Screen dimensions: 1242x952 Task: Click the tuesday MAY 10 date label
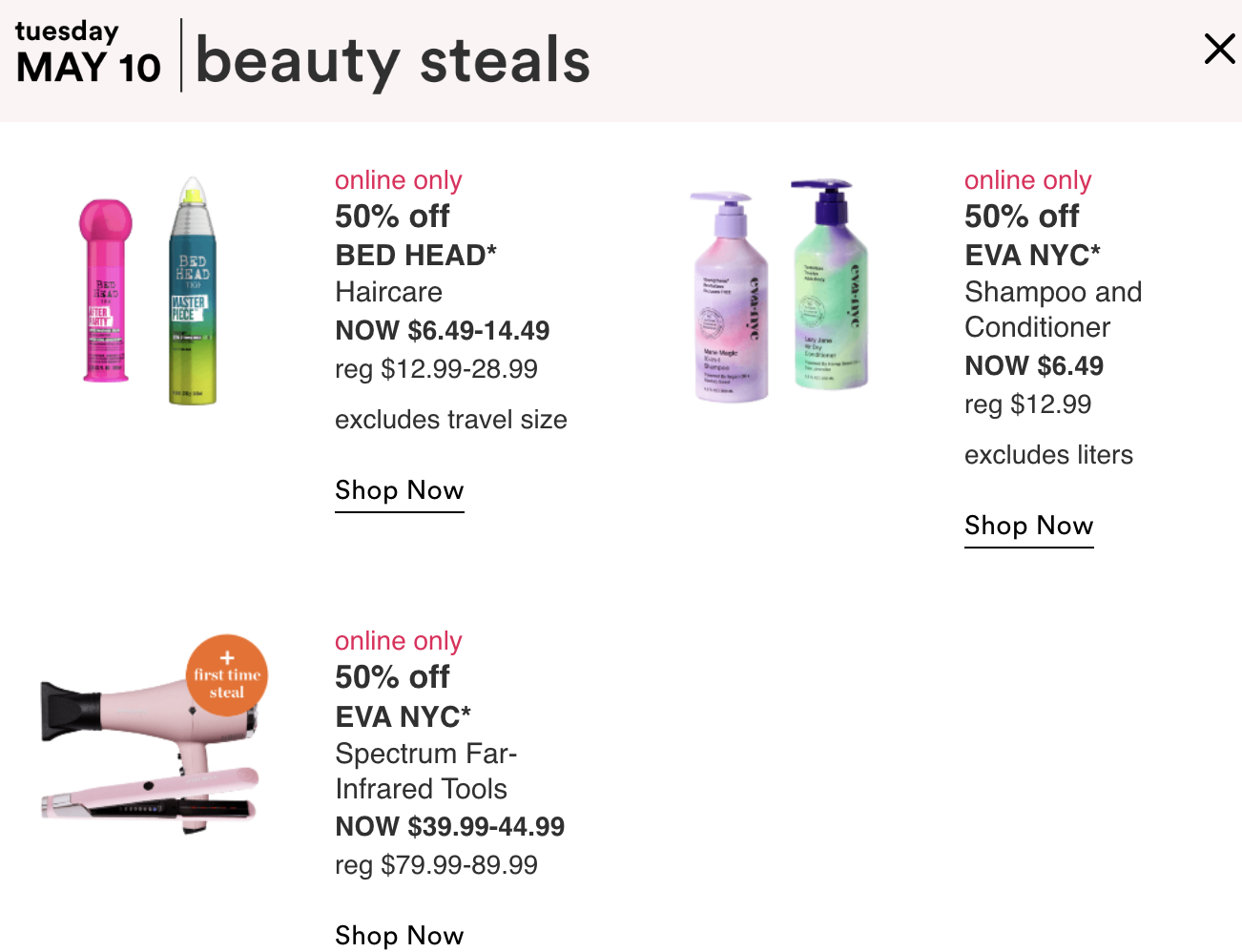[x=88, y=53]
